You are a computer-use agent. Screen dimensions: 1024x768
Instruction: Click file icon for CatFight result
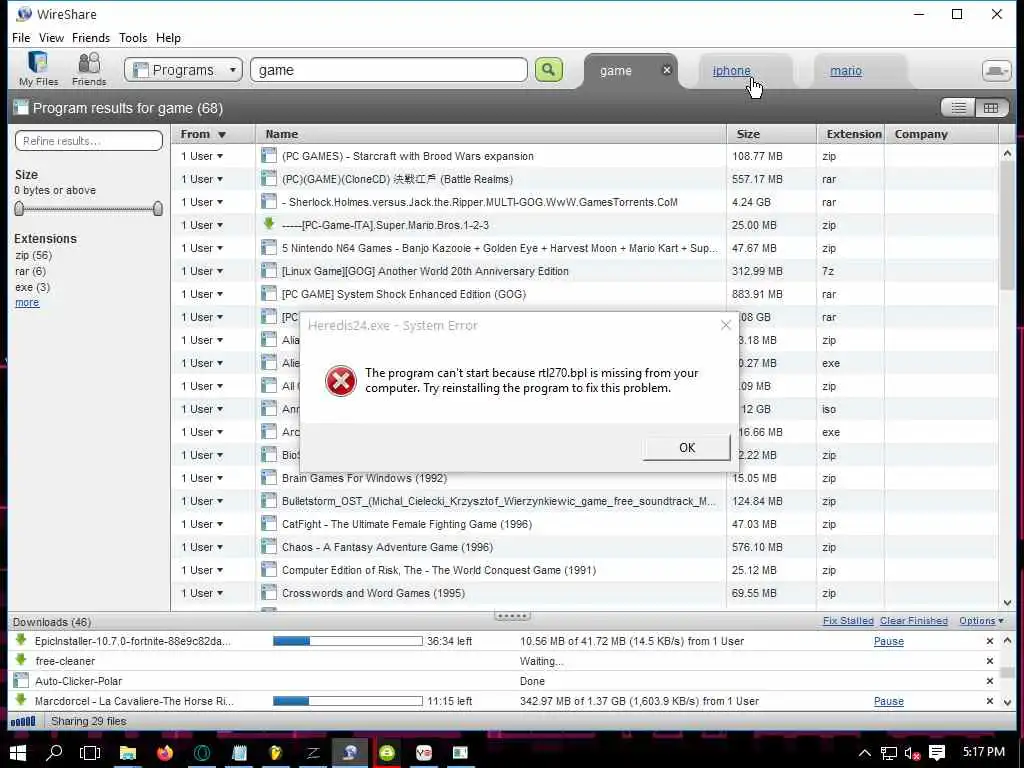tap(268, 523)
